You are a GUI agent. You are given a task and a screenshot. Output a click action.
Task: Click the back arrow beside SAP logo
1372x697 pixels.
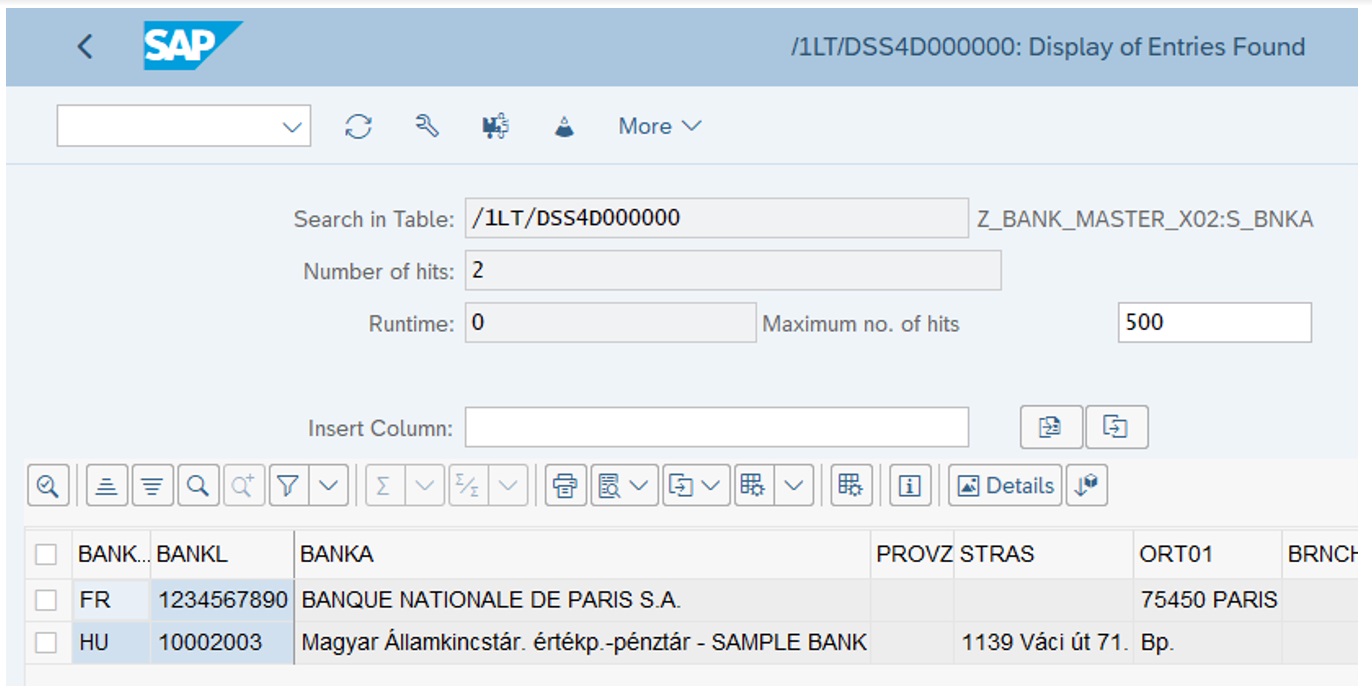85,46
